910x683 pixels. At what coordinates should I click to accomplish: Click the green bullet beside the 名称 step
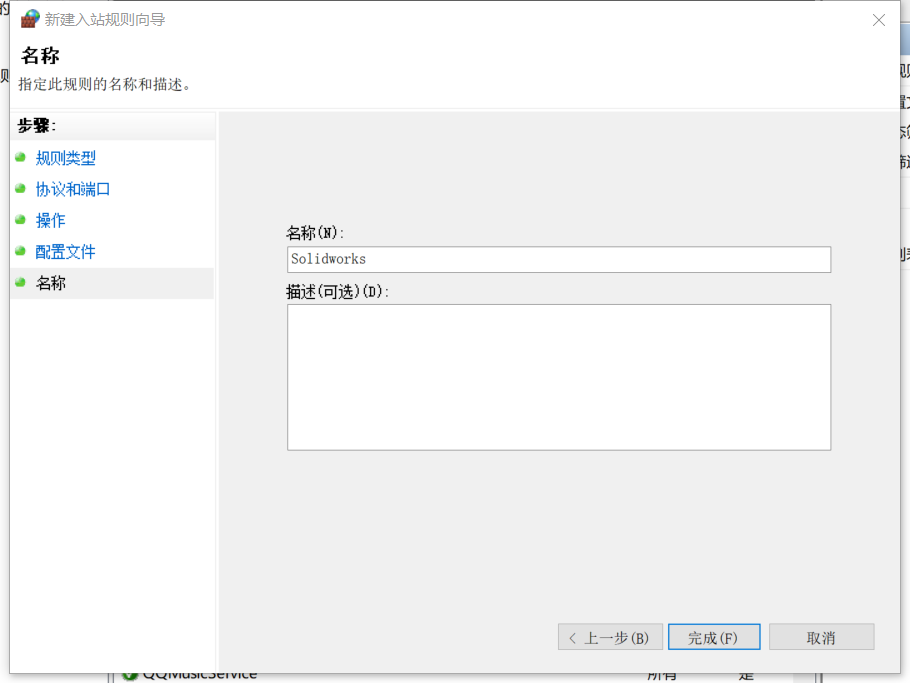[x=20, y=282]
